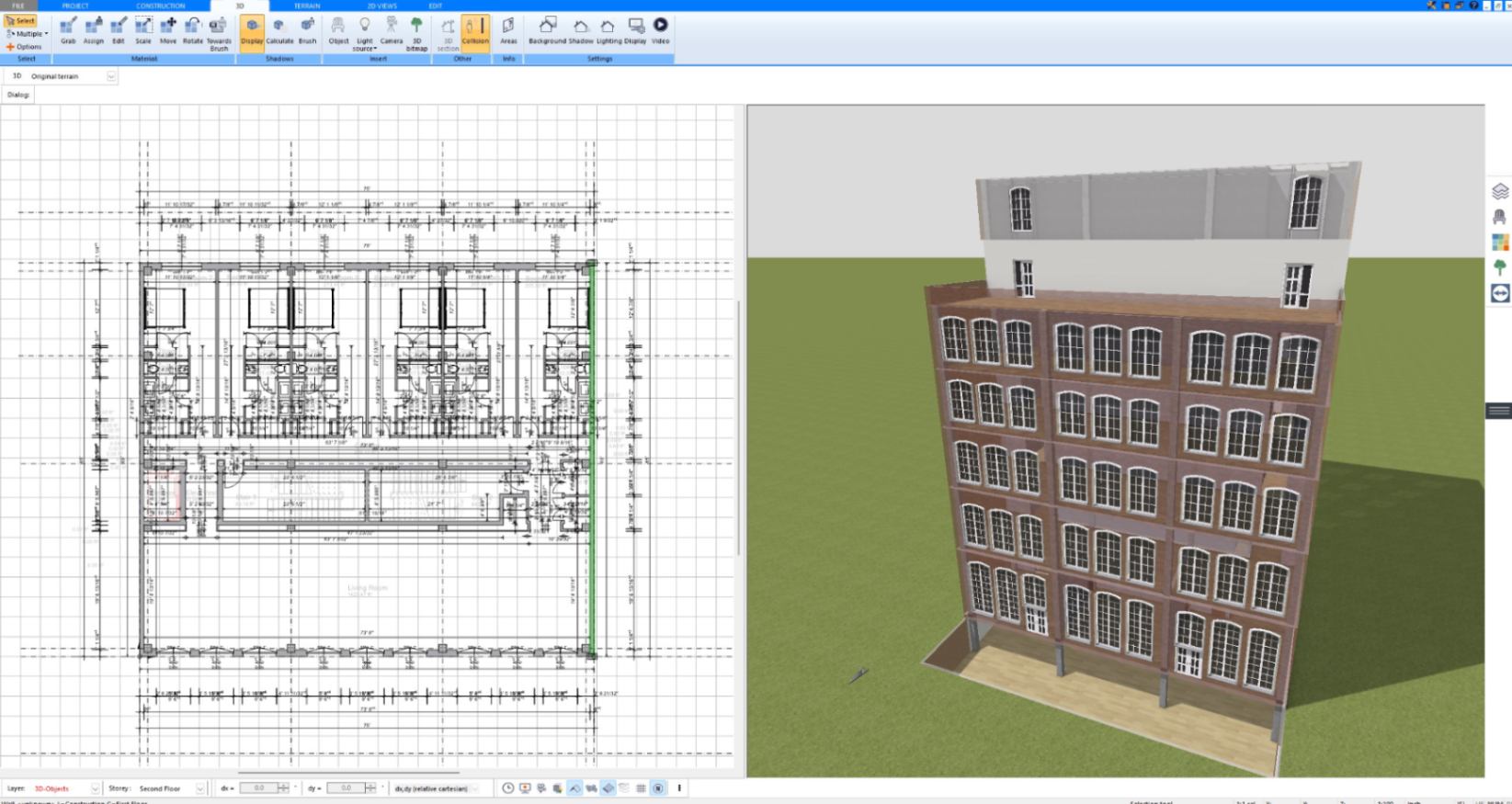The height and width of the screenshot is (804, 1512).
Task: Click the Select button
Action: click(20, 21)
